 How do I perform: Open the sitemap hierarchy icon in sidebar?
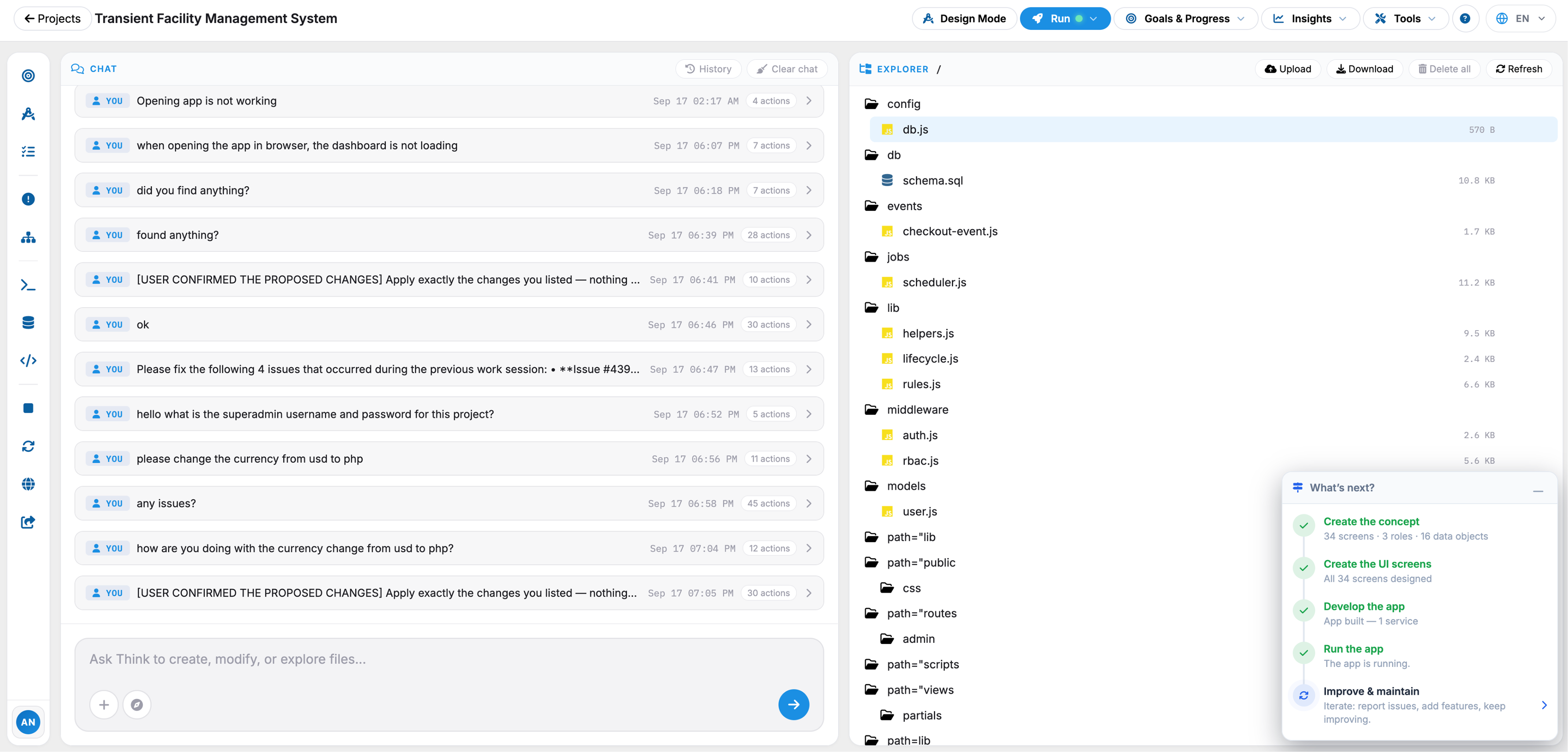[x=28, y=237]
